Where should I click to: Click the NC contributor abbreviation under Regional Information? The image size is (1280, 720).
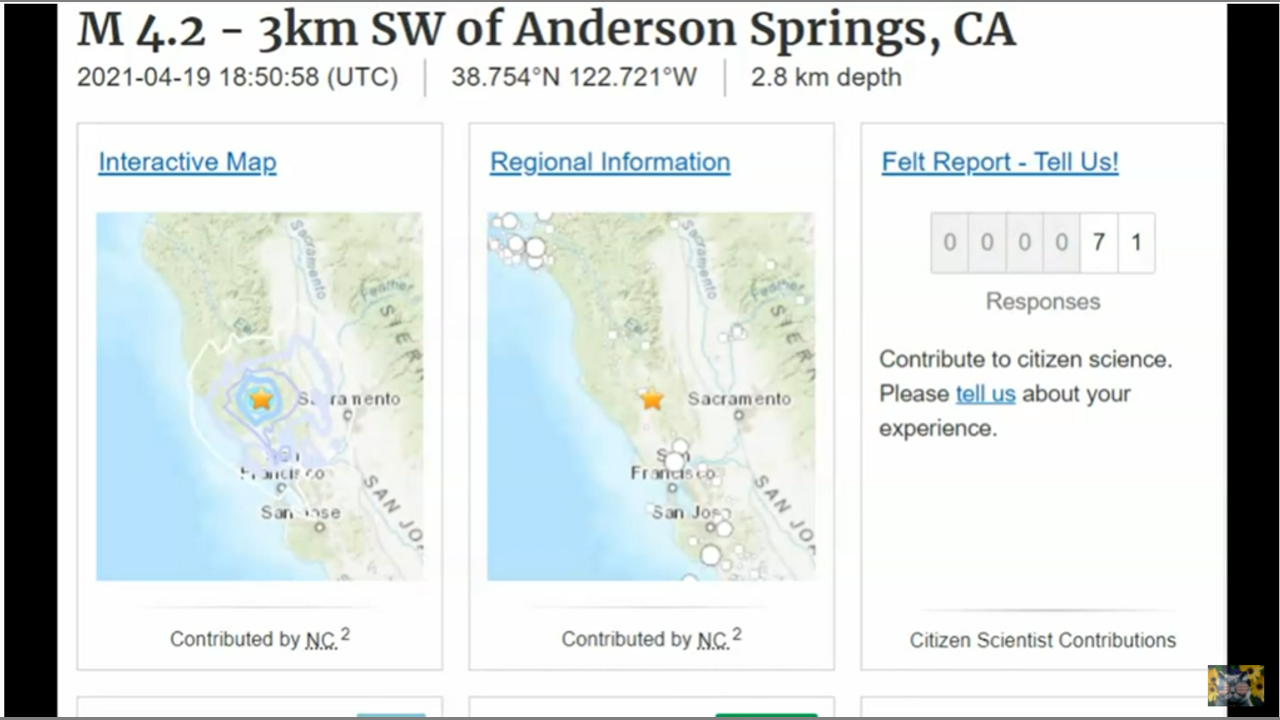(x=712, y=640)
